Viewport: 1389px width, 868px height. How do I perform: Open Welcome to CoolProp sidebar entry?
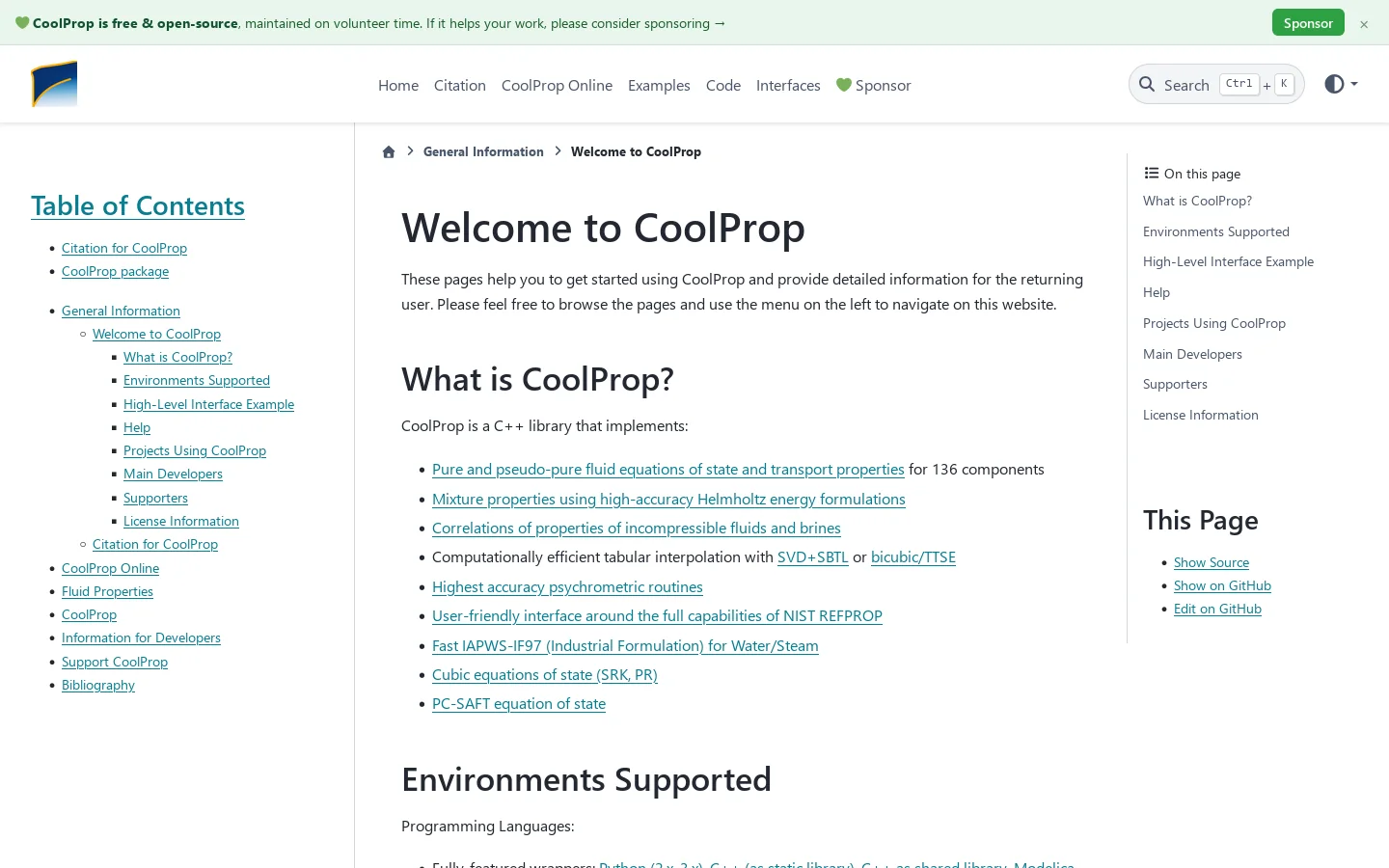coord(156,334)
